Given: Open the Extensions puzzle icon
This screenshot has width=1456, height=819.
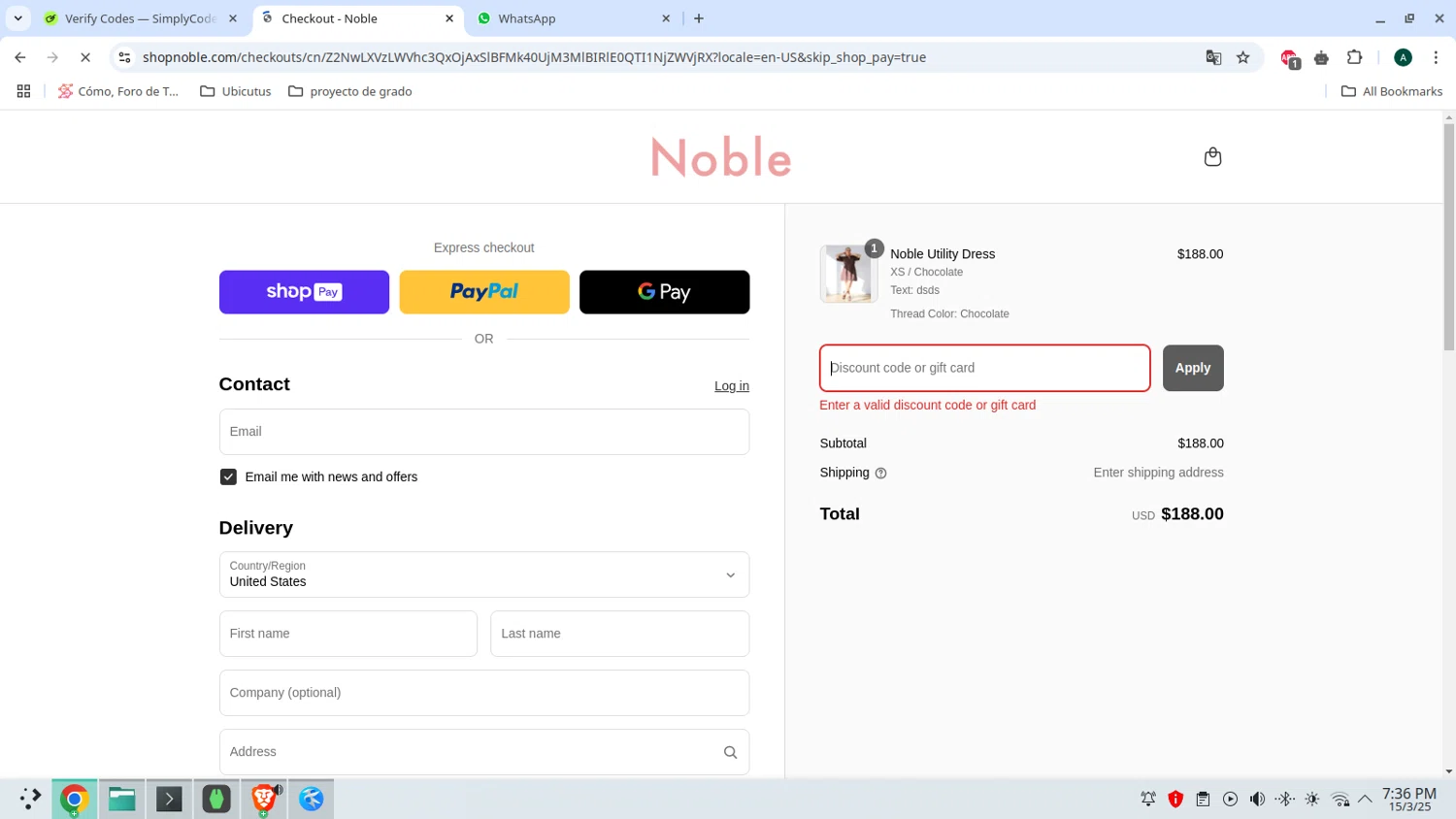Looking at the screenshot, I should [1354, 57].
